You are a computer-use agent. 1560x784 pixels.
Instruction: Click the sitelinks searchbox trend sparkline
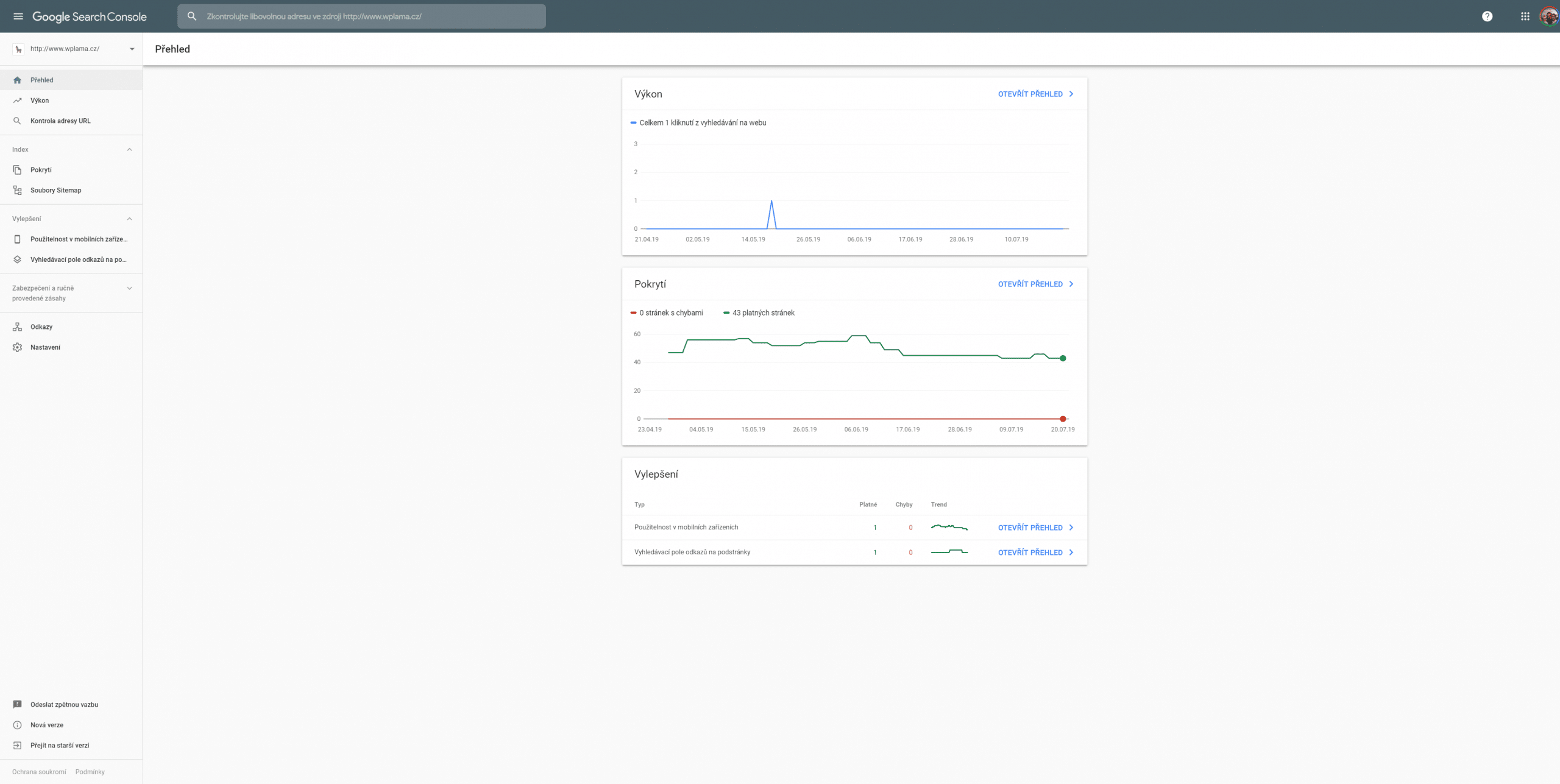coord(949,552)
